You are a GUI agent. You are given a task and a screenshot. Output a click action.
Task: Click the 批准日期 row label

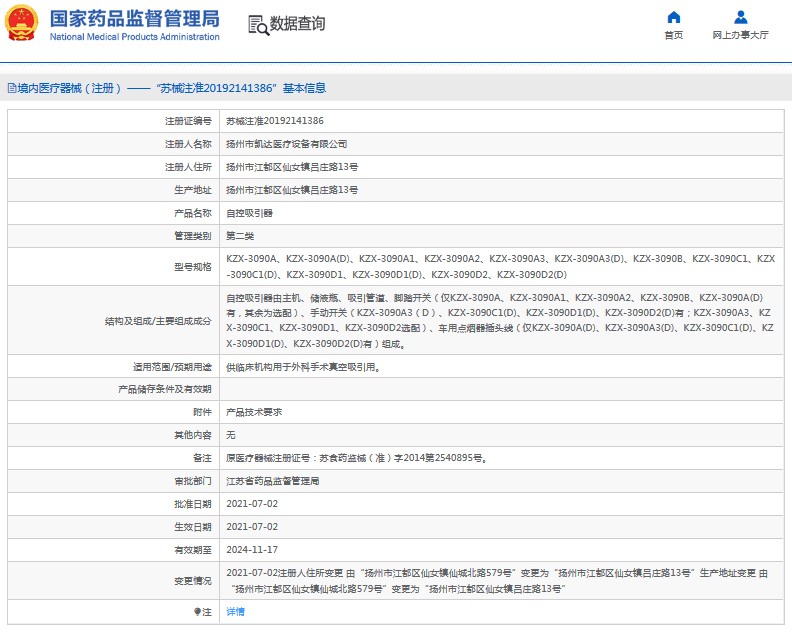[x=192, y=504]
